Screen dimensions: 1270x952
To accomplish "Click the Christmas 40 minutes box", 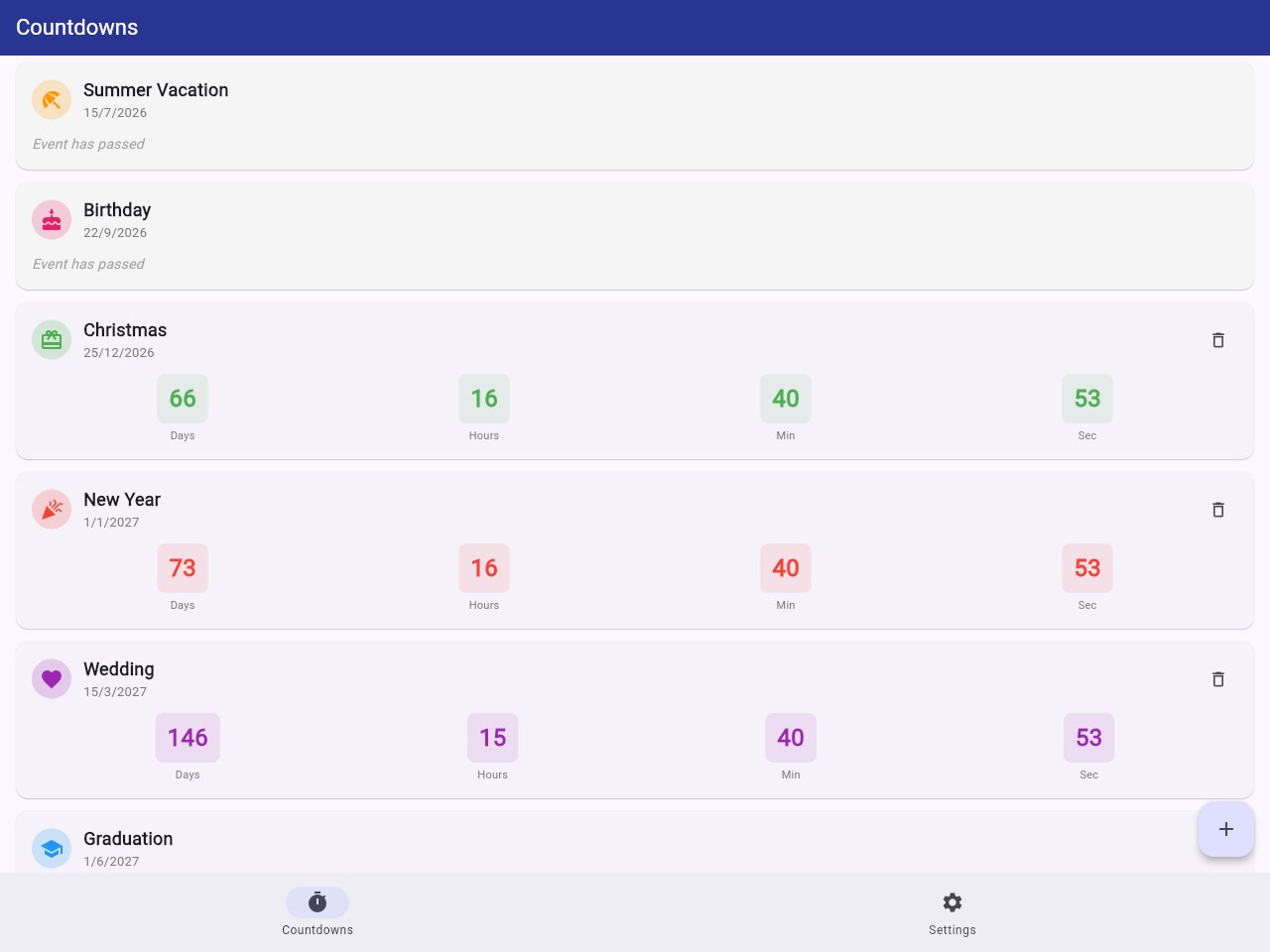I will [x=786, y=399].
